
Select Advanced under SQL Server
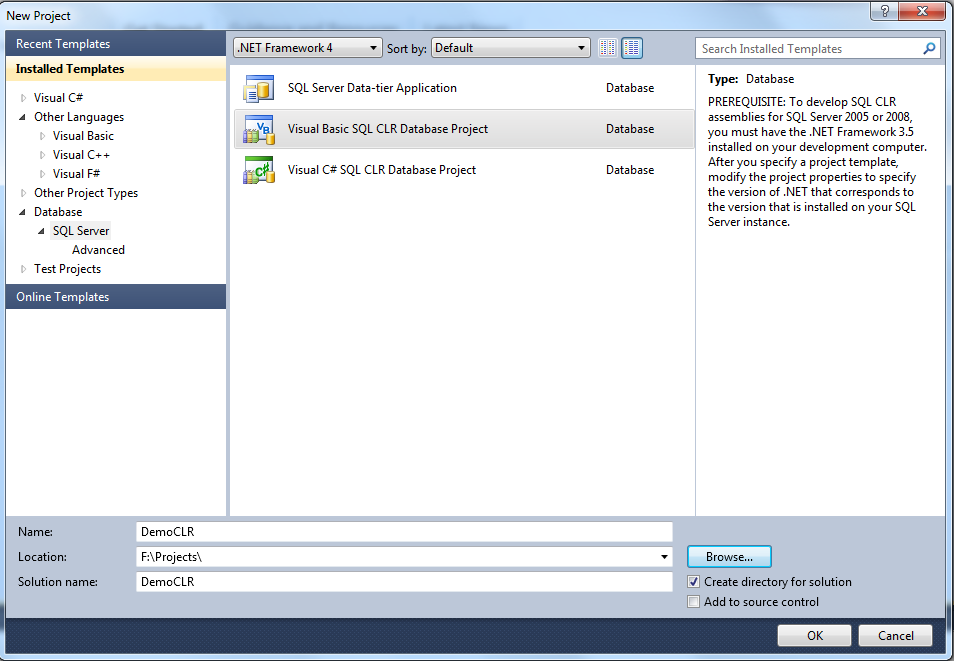tap(98, 249)
